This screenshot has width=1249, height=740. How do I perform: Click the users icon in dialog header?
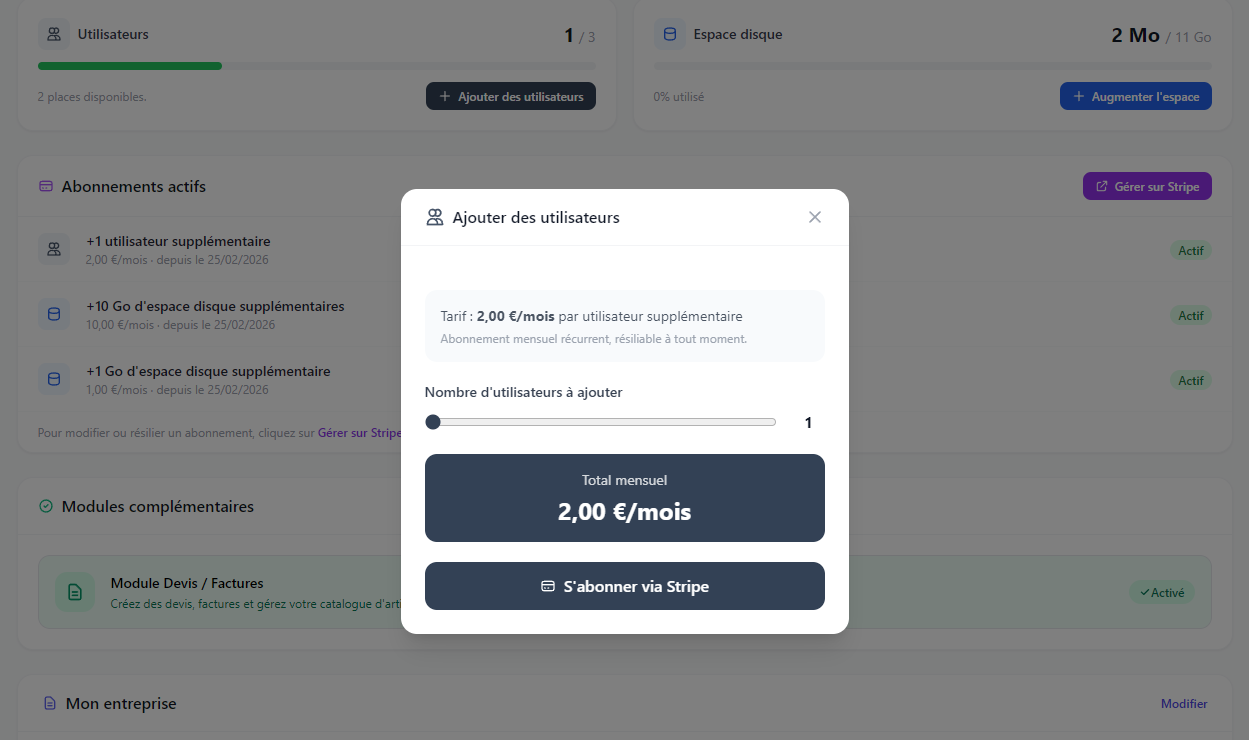pyautogui.click(x=435, y=217)
